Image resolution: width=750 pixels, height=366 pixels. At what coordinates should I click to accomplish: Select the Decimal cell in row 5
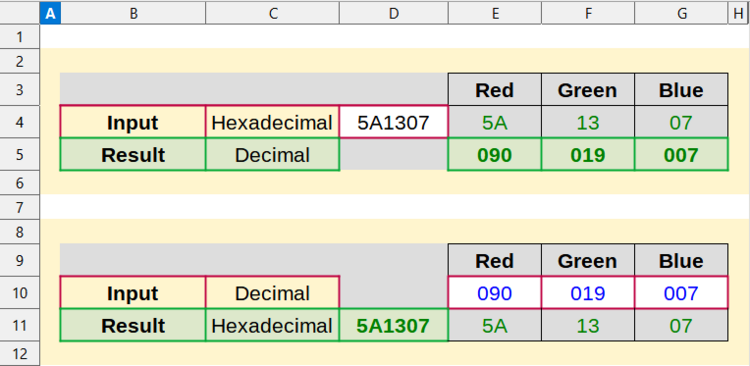point(273,155)
